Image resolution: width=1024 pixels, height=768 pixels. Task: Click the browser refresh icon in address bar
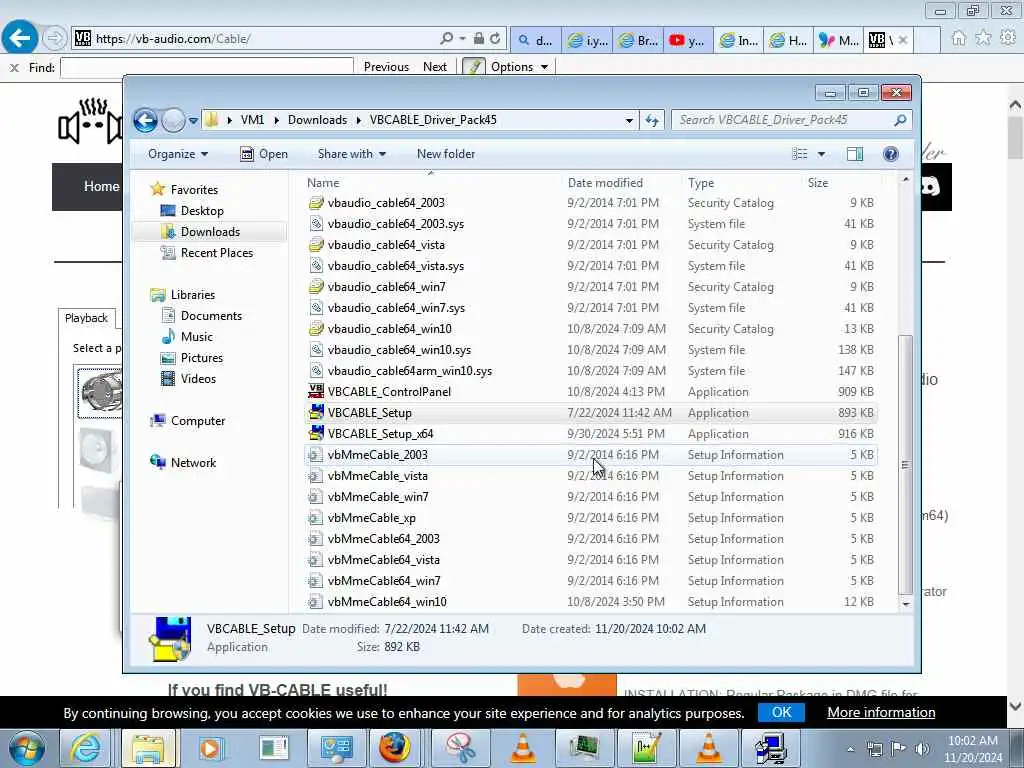(x=495, y=39)
